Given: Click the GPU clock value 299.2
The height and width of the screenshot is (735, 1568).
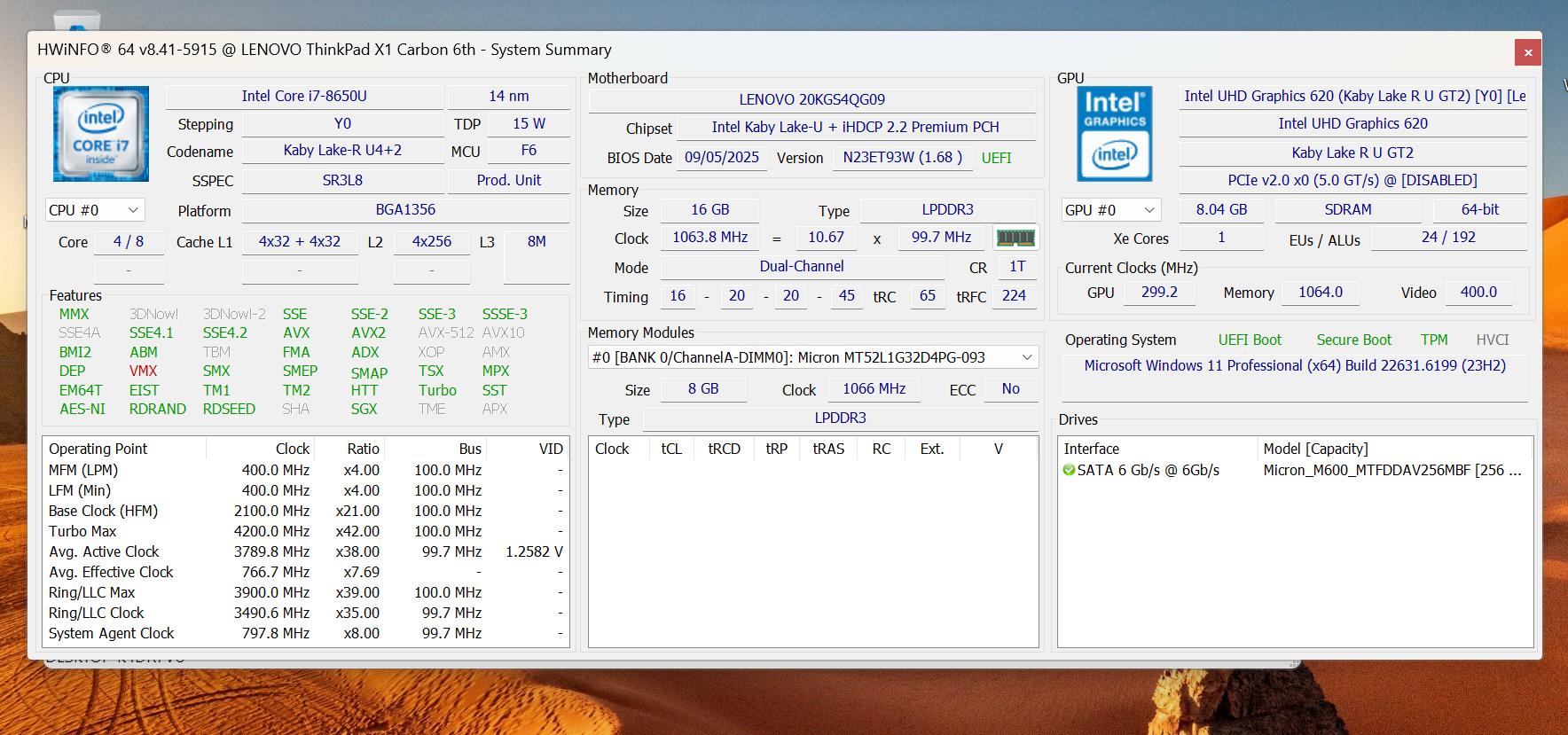Looking at the screenshot, I should tap(1159, 292).
